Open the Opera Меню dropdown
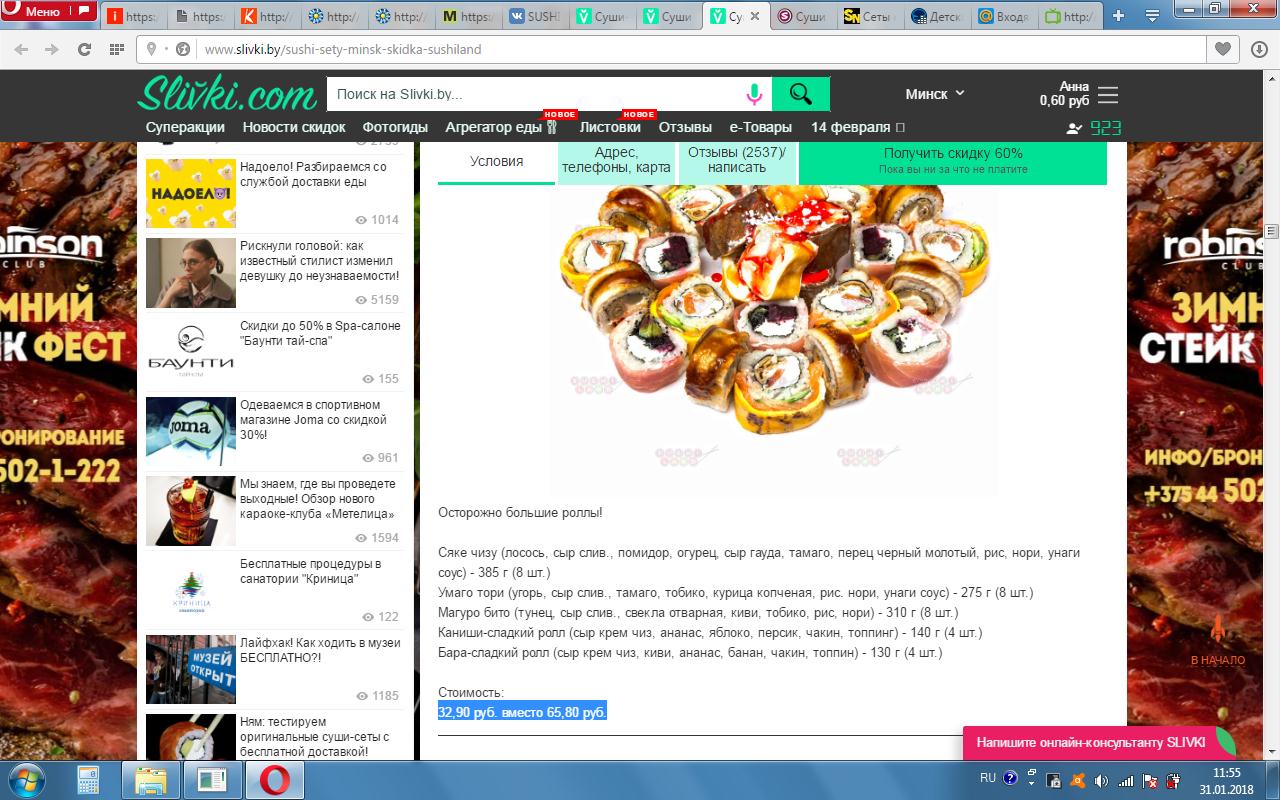 click(x=46, y=12)
